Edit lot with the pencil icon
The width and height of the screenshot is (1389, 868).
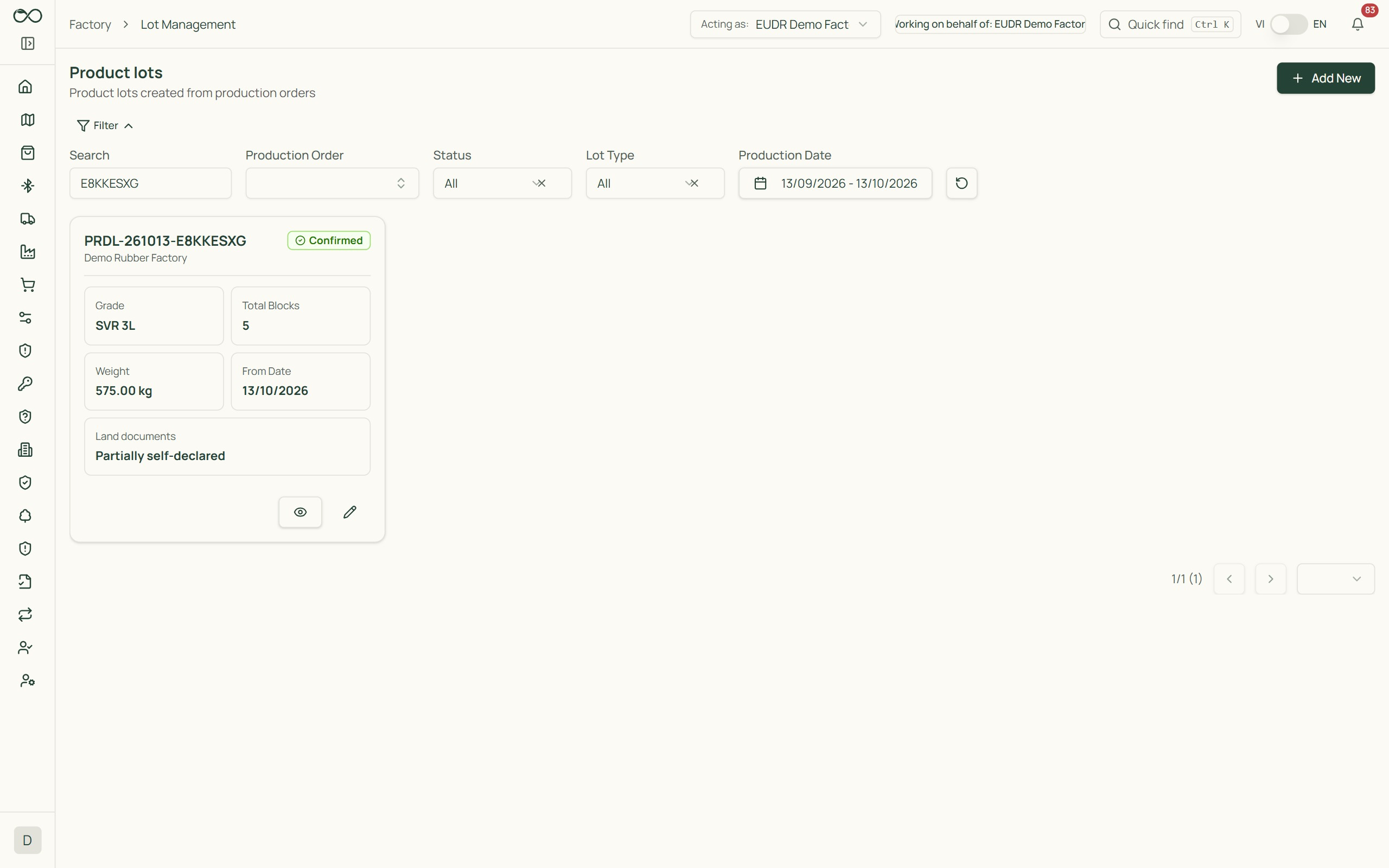point(349,512)
